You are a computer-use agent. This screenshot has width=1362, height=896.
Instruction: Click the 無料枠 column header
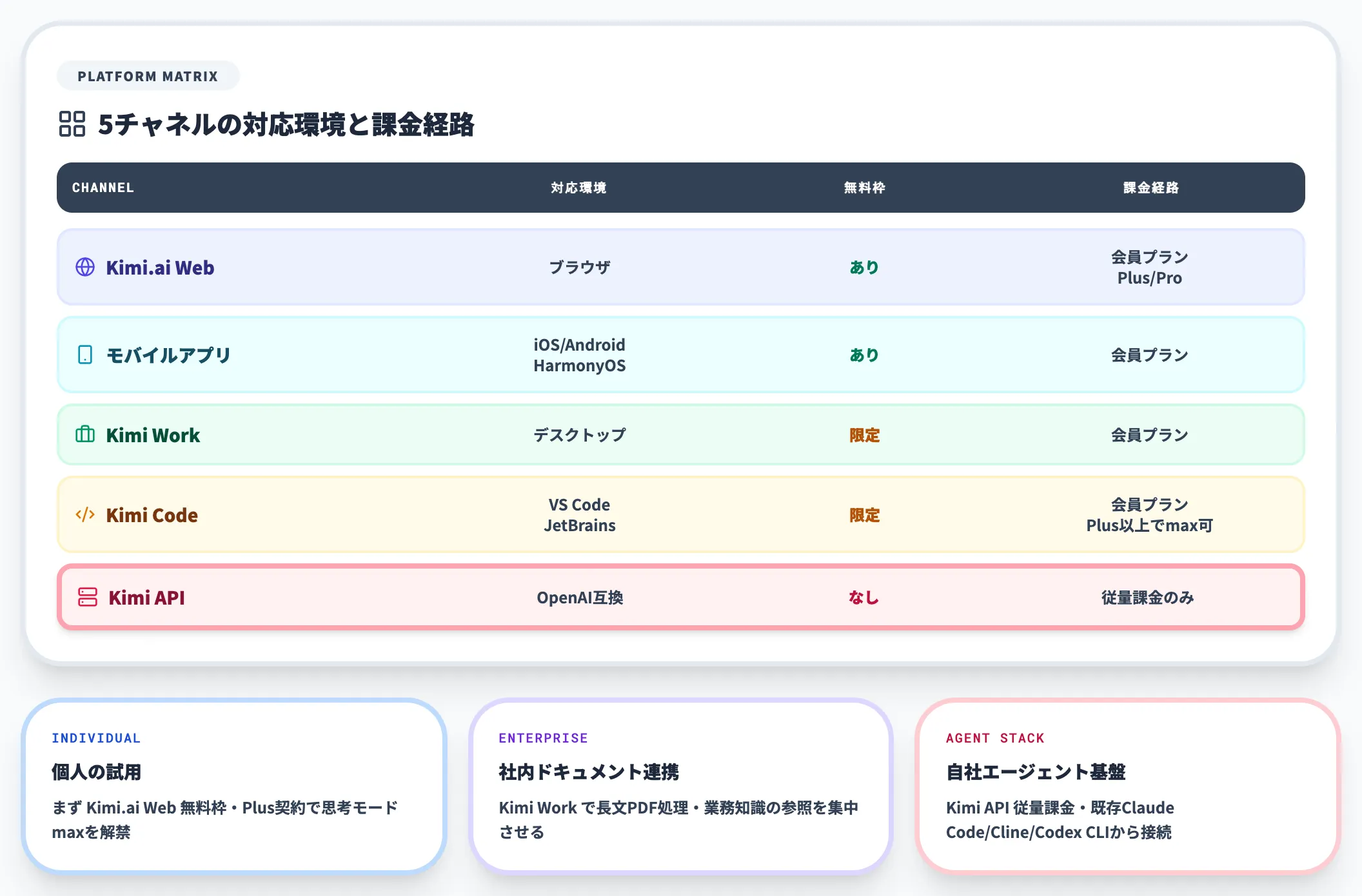865,188
